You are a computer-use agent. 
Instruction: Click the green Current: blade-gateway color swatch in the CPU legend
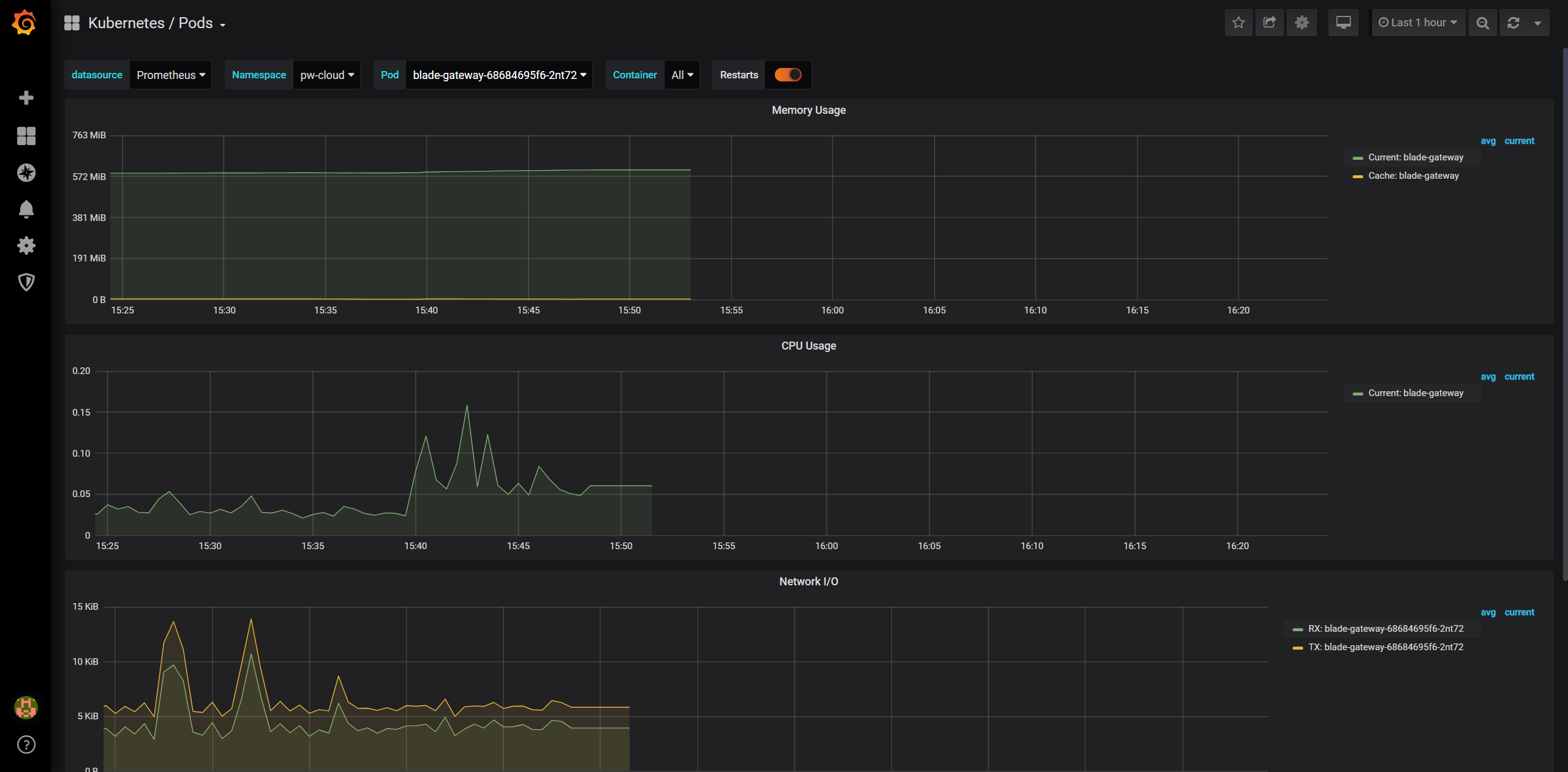[1357, 394]
